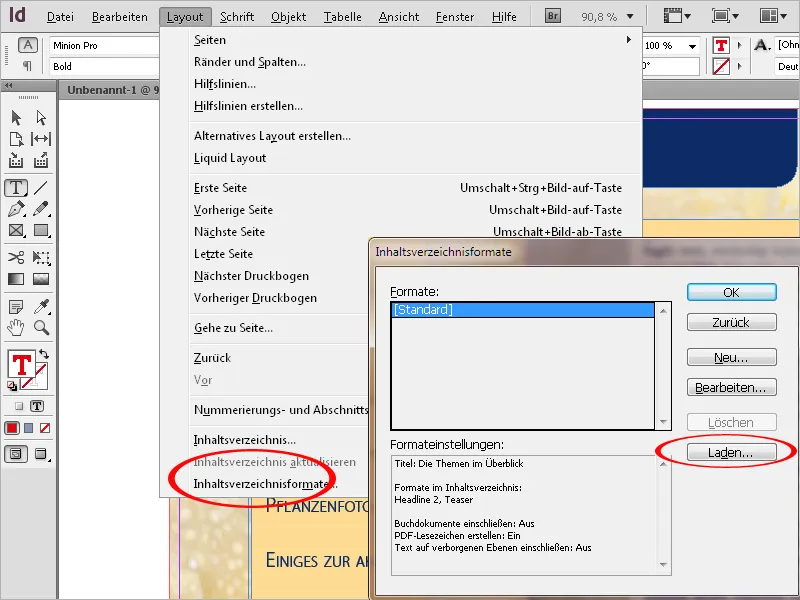800x600 pixels.
Task: Click the Bearbeiten... button
Action: pyautogui.click(x=732, y=388)
